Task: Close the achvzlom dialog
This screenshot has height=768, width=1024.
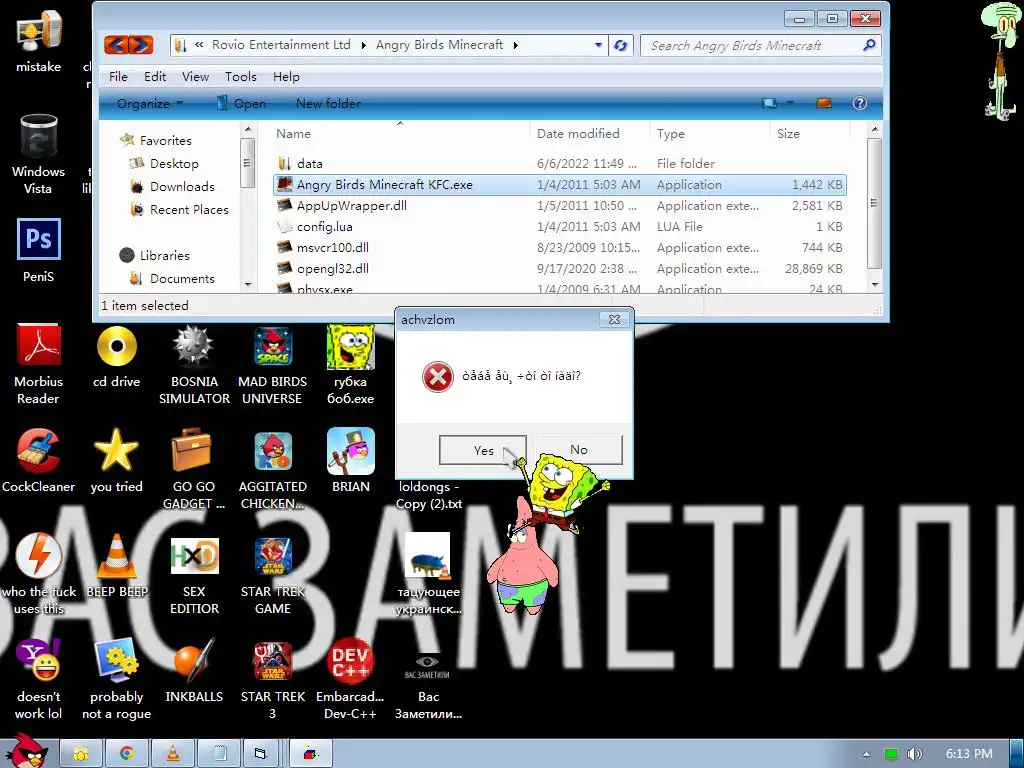Action: [x=614, y=319]
